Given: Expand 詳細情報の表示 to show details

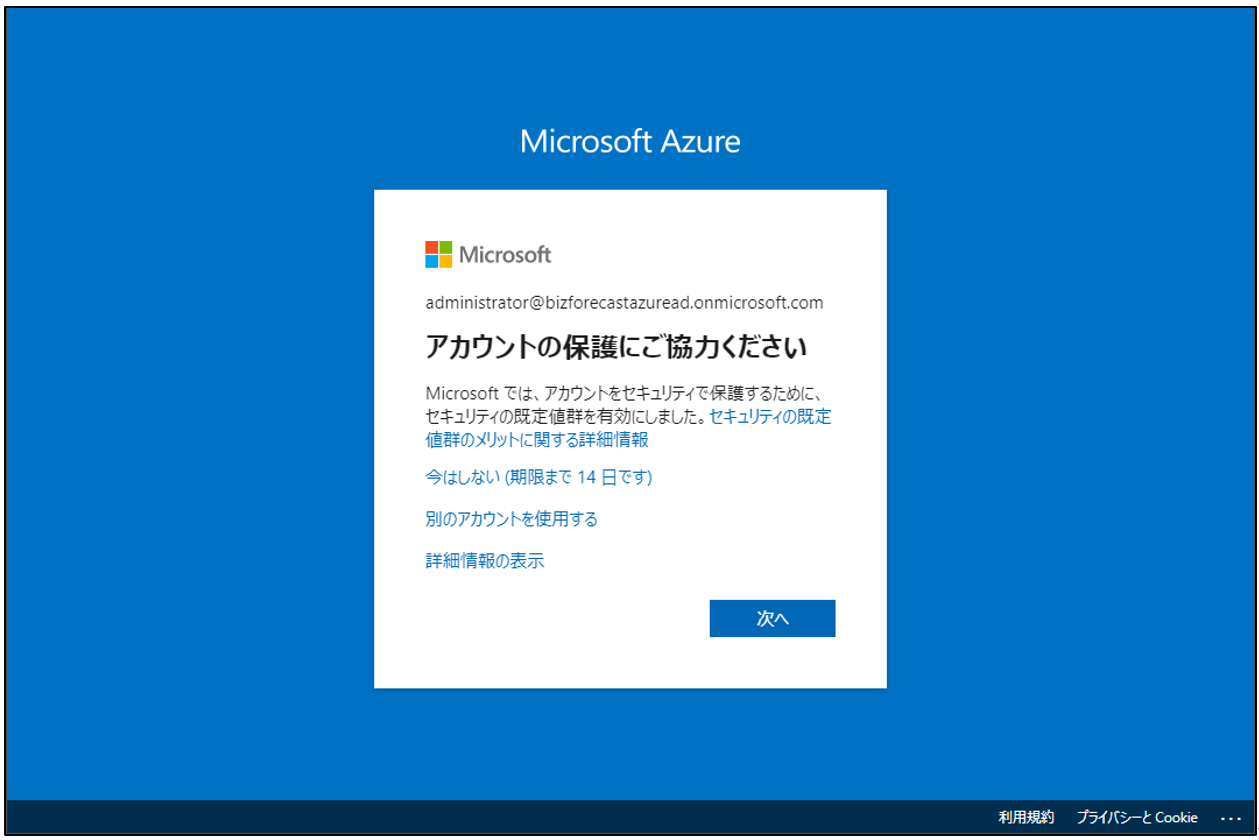Looking at the screenshot, I should [485, 561].
